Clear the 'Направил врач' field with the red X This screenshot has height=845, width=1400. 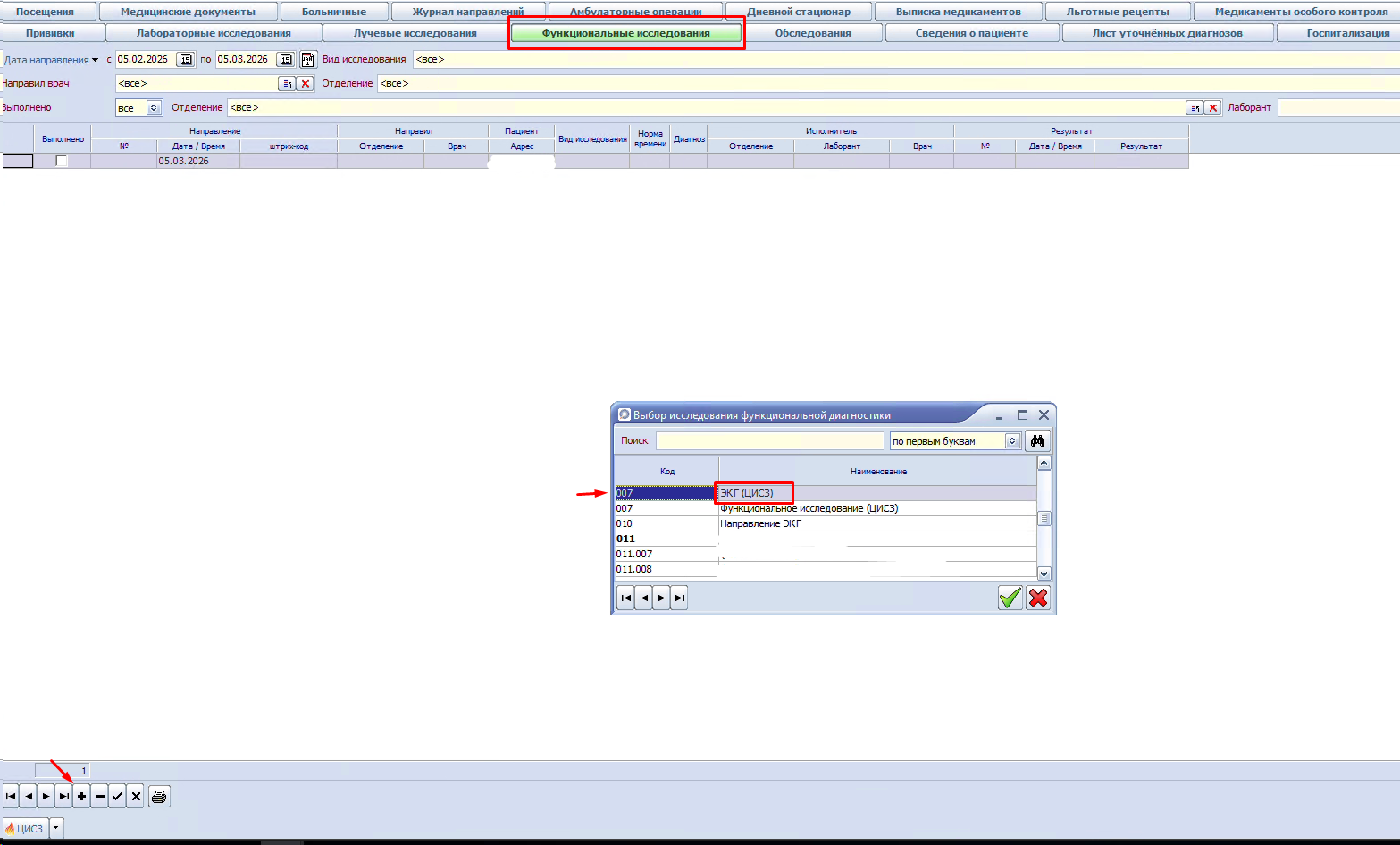point(306,84)
